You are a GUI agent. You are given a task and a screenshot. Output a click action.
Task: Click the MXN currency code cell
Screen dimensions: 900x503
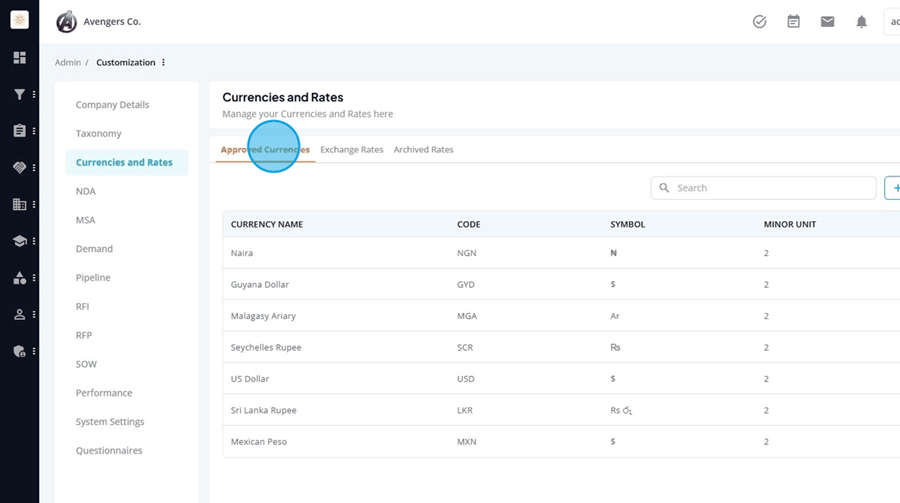point(467,442)
